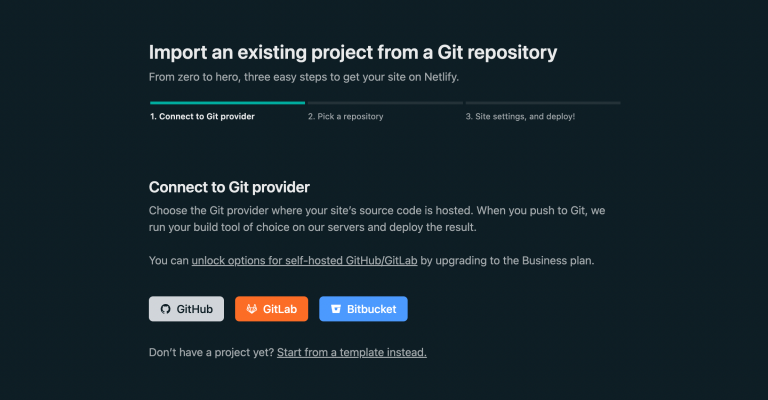
Task: Click the GitHub octocat icon
Action: [x=166, y=309]
